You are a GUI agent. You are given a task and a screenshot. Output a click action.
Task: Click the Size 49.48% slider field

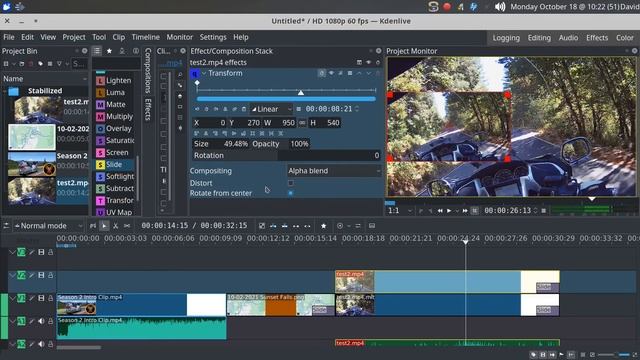[221, 144]
